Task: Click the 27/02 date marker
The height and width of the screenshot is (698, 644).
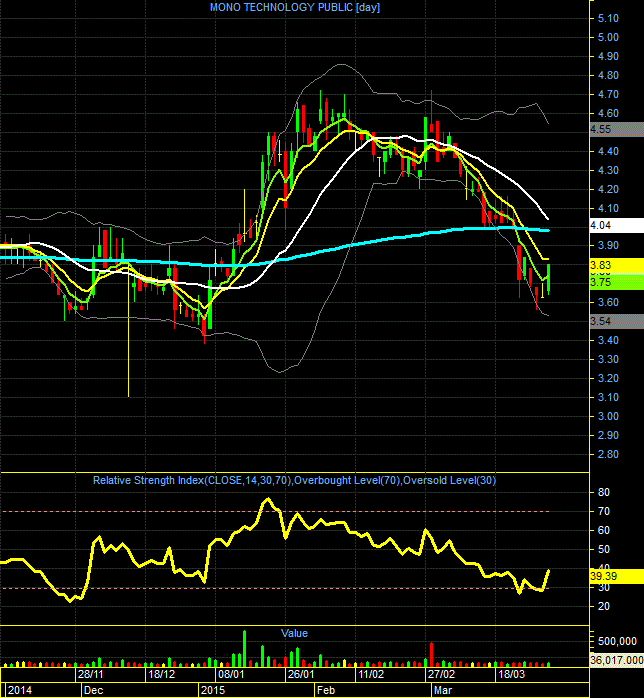Action: point(441,674)
